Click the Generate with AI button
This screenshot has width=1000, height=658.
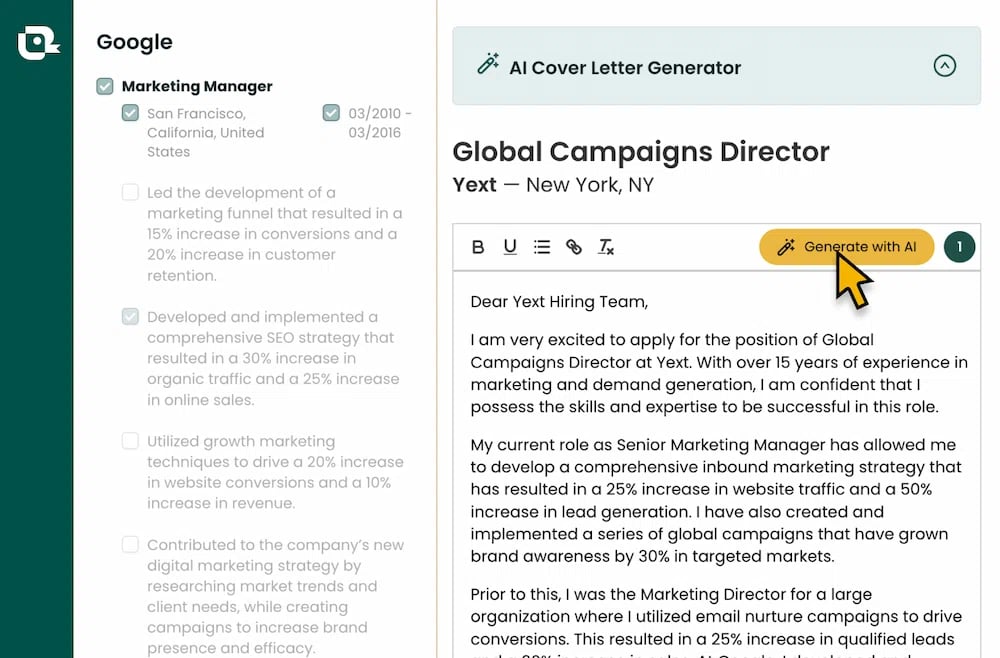[846, 247]
